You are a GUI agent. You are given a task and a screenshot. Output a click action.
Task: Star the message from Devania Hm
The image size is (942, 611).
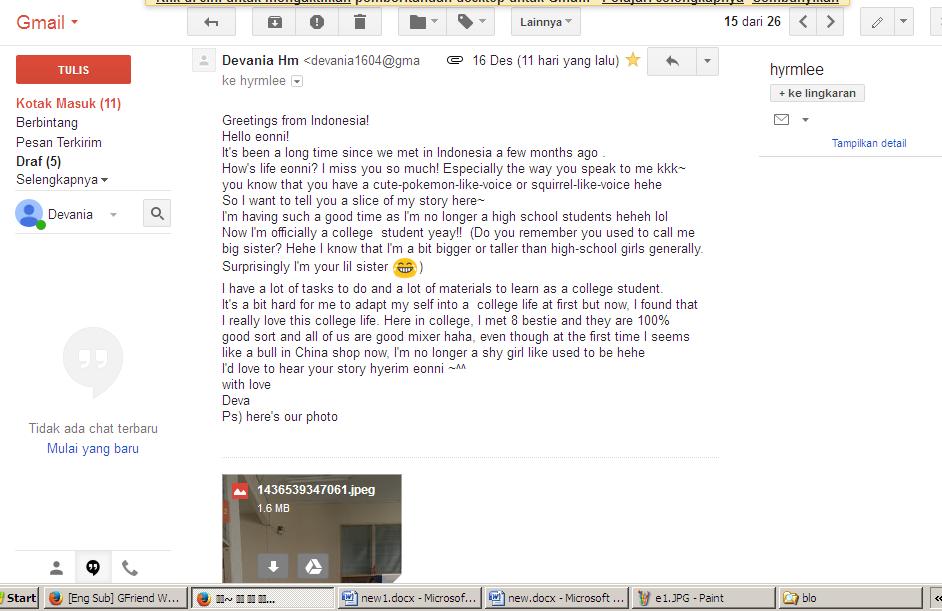(633, 60)
